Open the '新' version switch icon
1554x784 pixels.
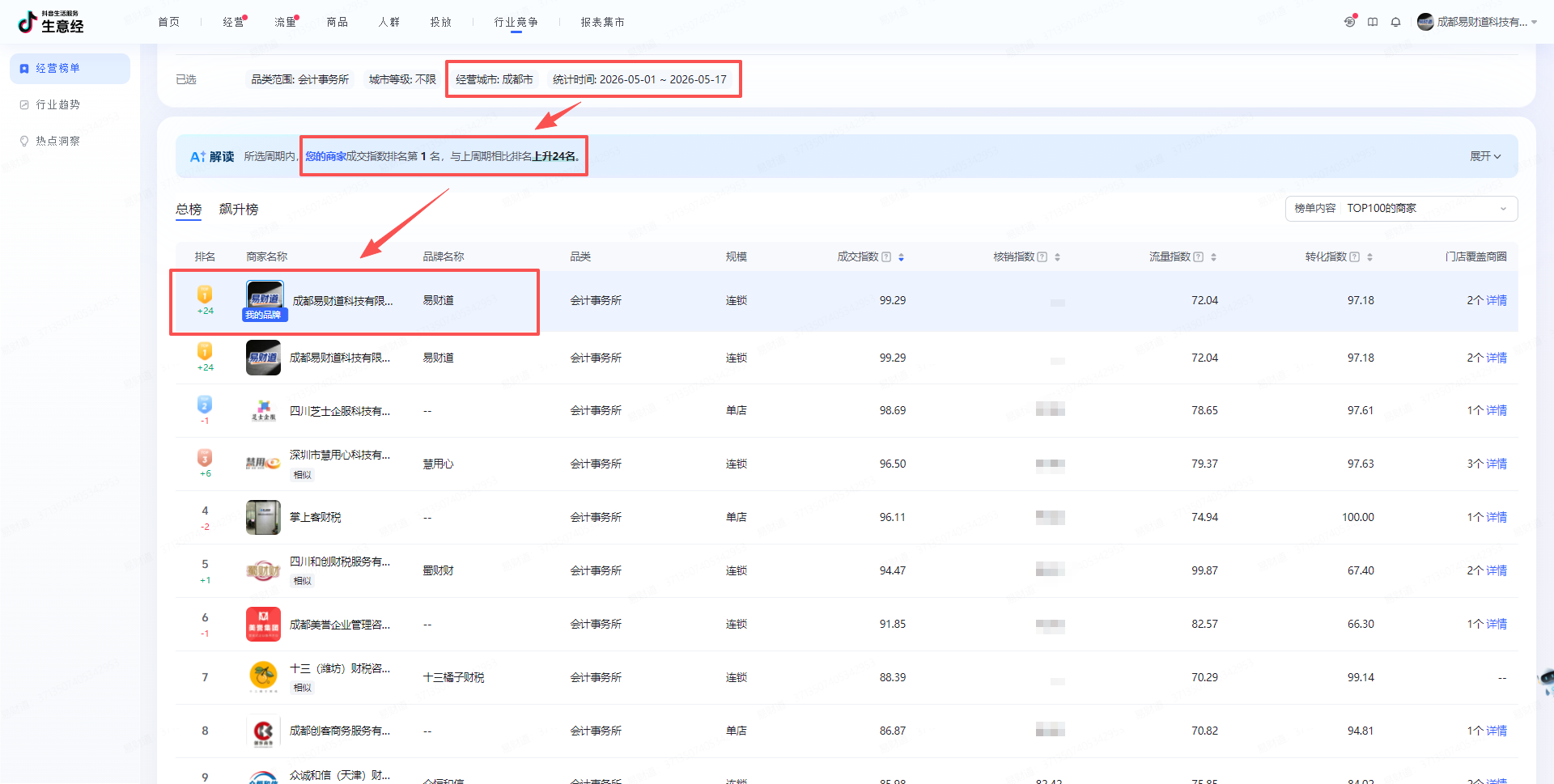point(1350,22)
